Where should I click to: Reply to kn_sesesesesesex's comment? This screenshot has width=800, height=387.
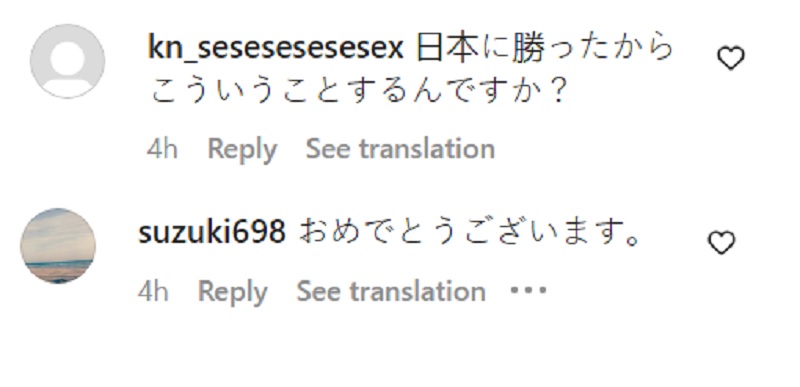coord(242,149)
